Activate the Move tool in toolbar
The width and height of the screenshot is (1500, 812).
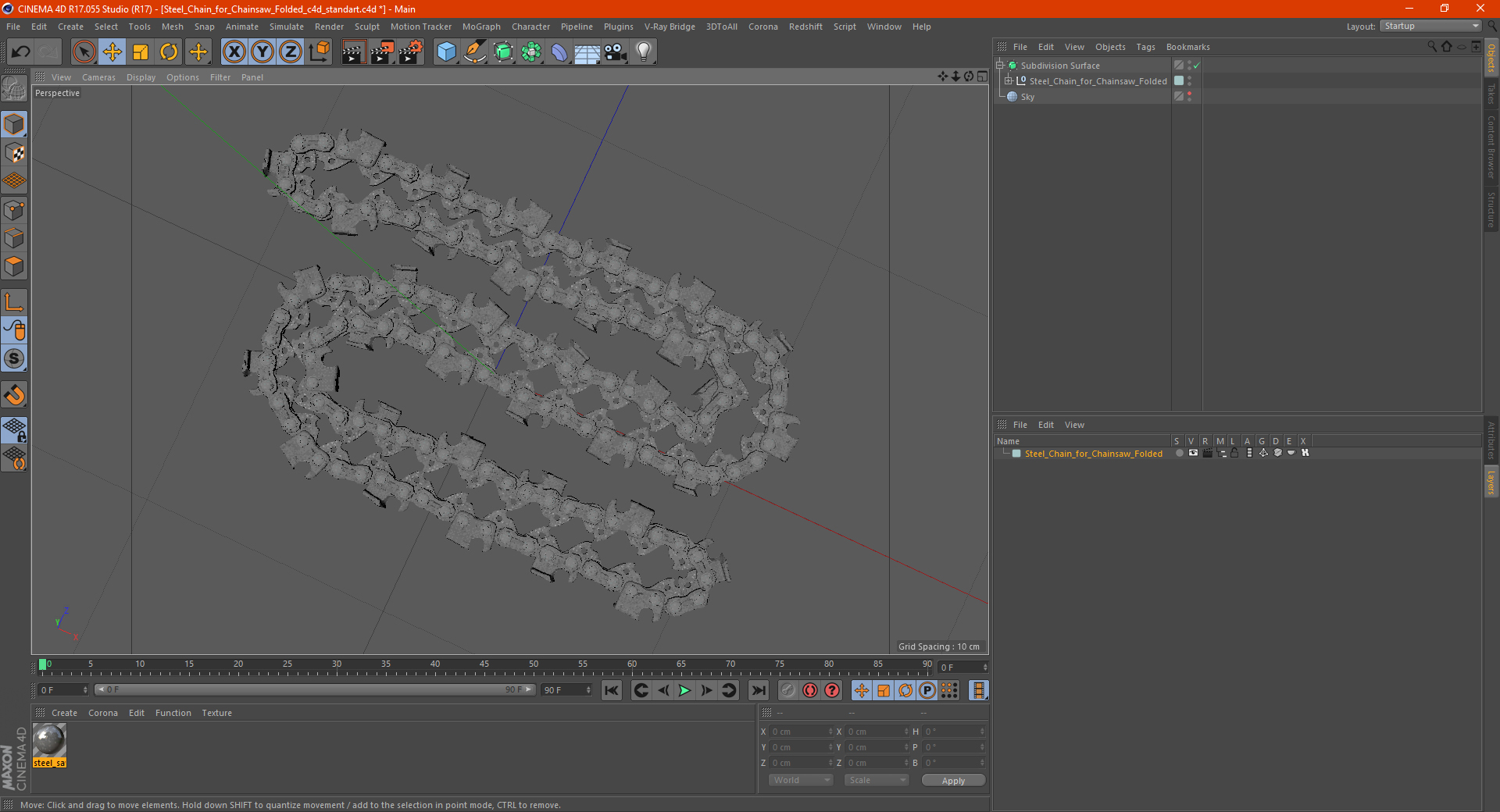(x=112, y=52)
